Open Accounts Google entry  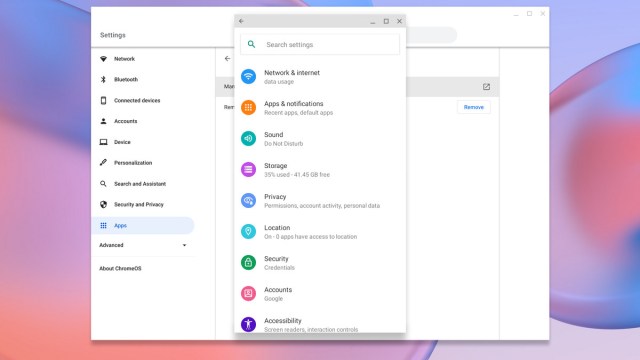tap(320, 294)
